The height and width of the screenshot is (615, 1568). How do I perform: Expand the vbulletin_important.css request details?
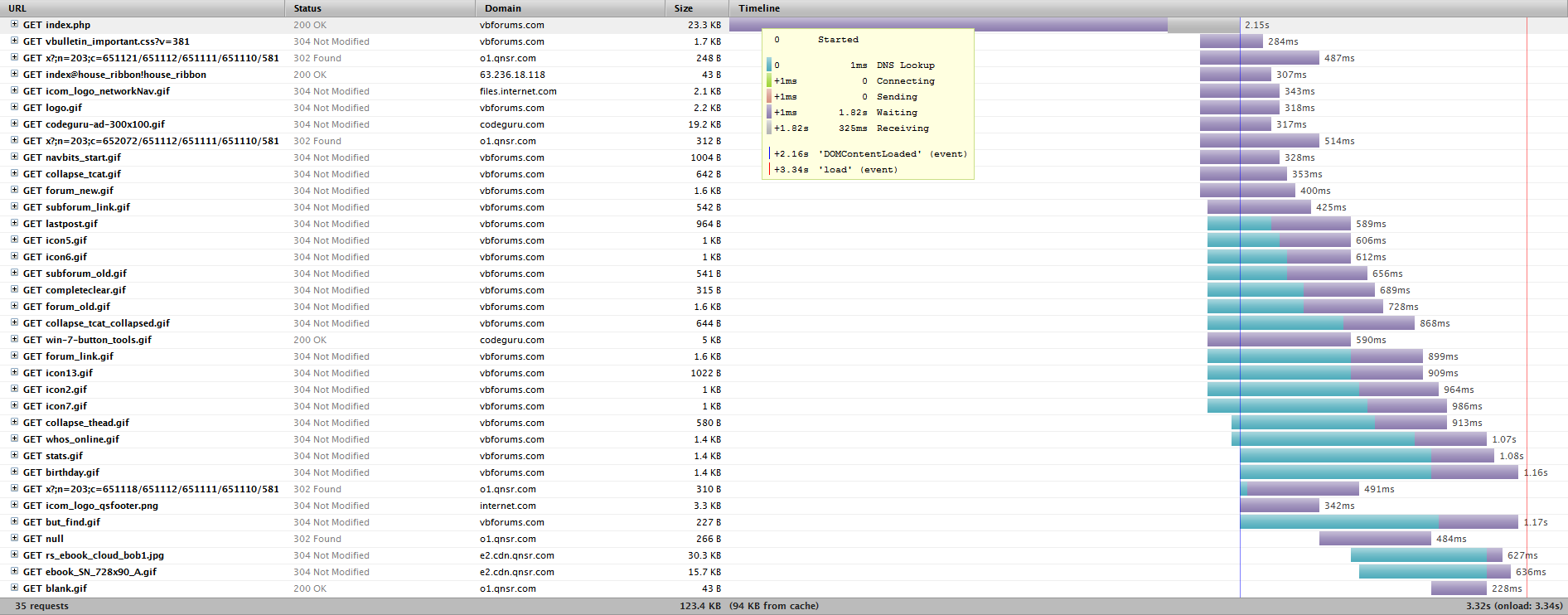tap(14, 41)
